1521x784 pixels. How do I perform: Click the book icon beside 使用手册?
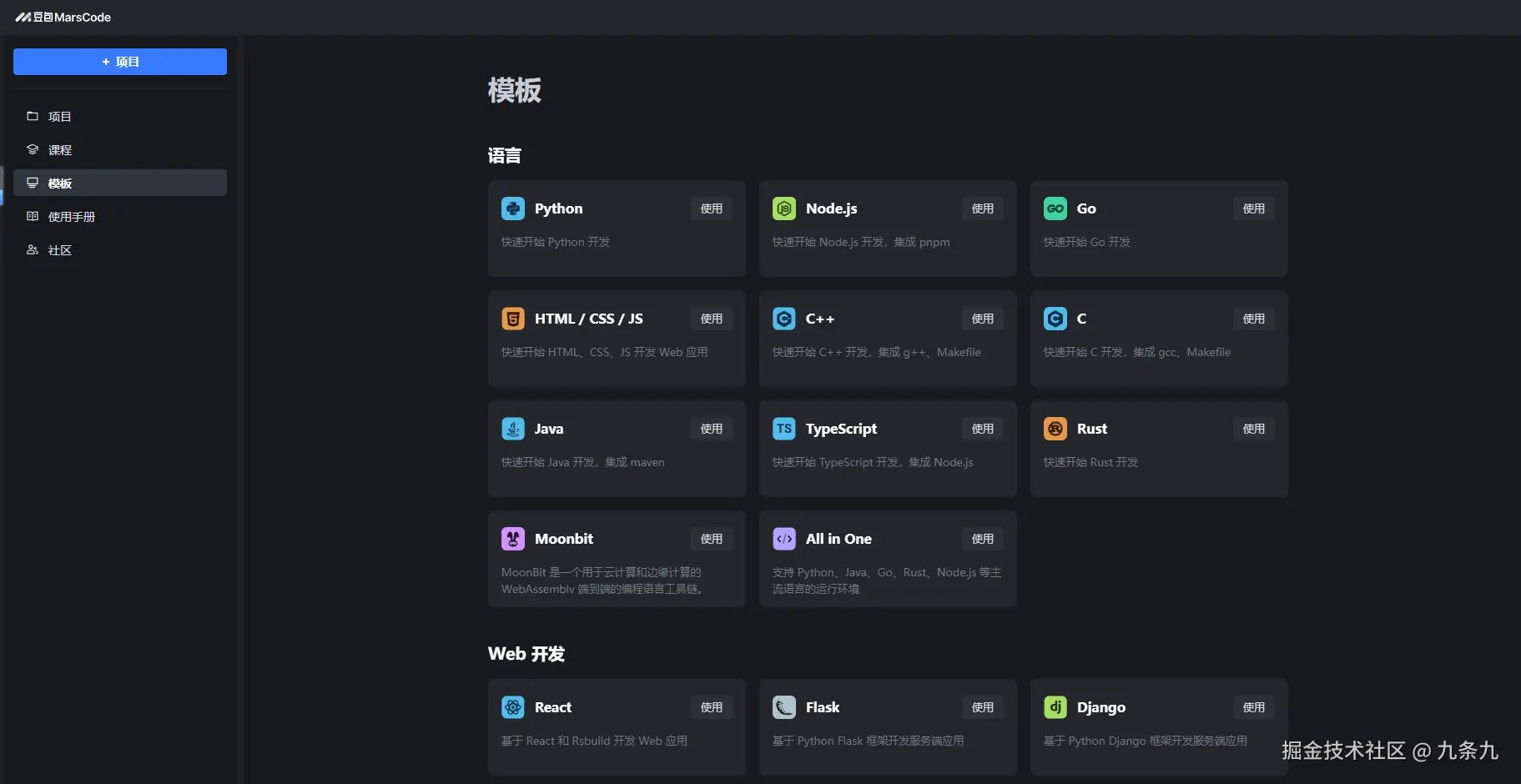click(33, 216)
